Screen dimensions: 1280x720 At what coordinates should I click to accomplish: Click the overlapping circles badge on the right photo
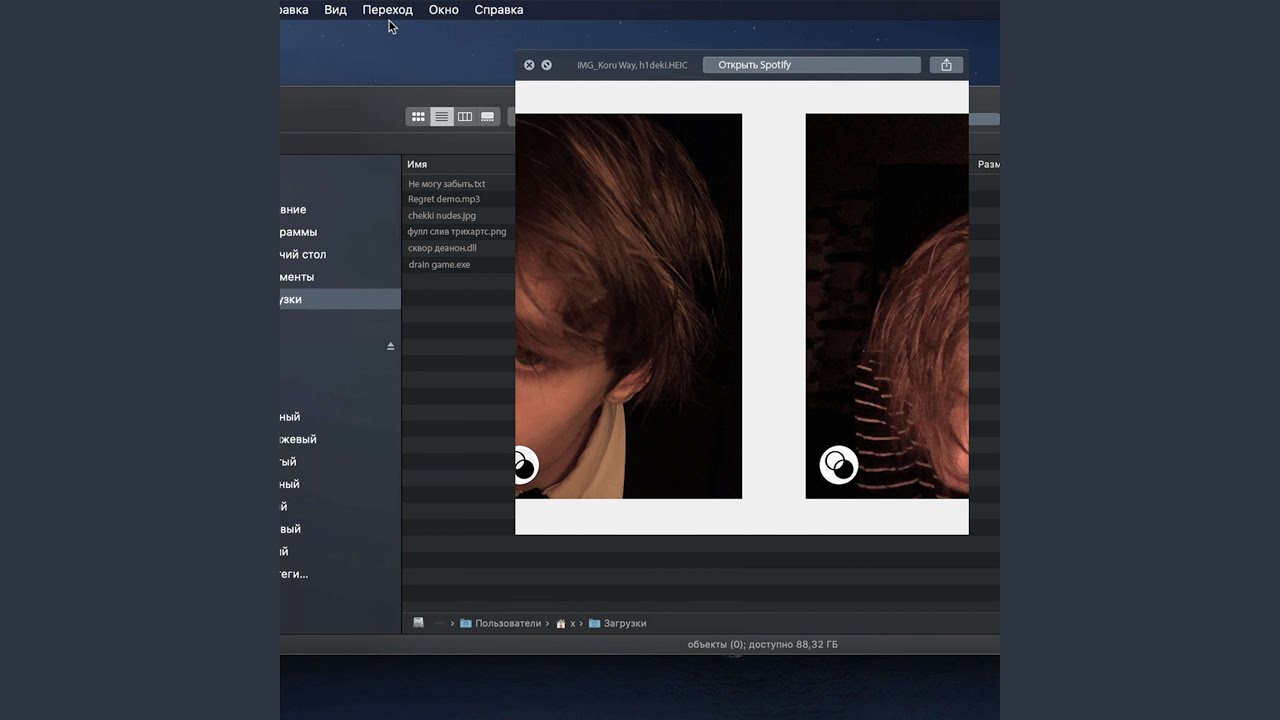pos(838,465)
